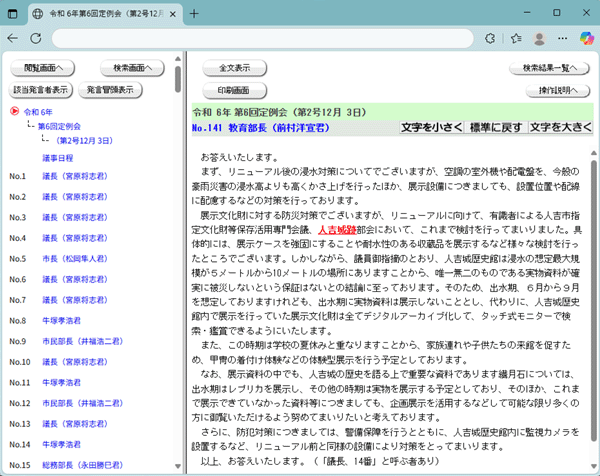The image size is (600, 476).
Task: Click the left panel scrollbar down arrow
Action: 178,466
